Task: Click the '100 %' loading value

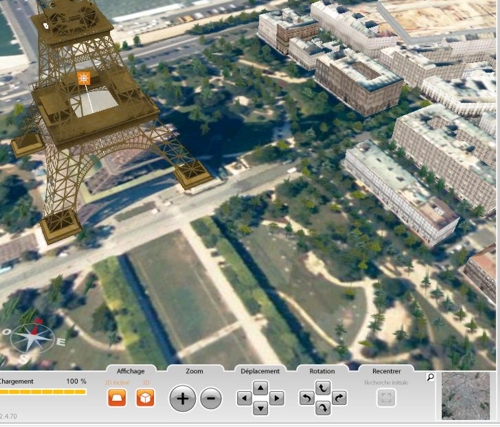Action: pyautogui.click(x=76, y=381)
